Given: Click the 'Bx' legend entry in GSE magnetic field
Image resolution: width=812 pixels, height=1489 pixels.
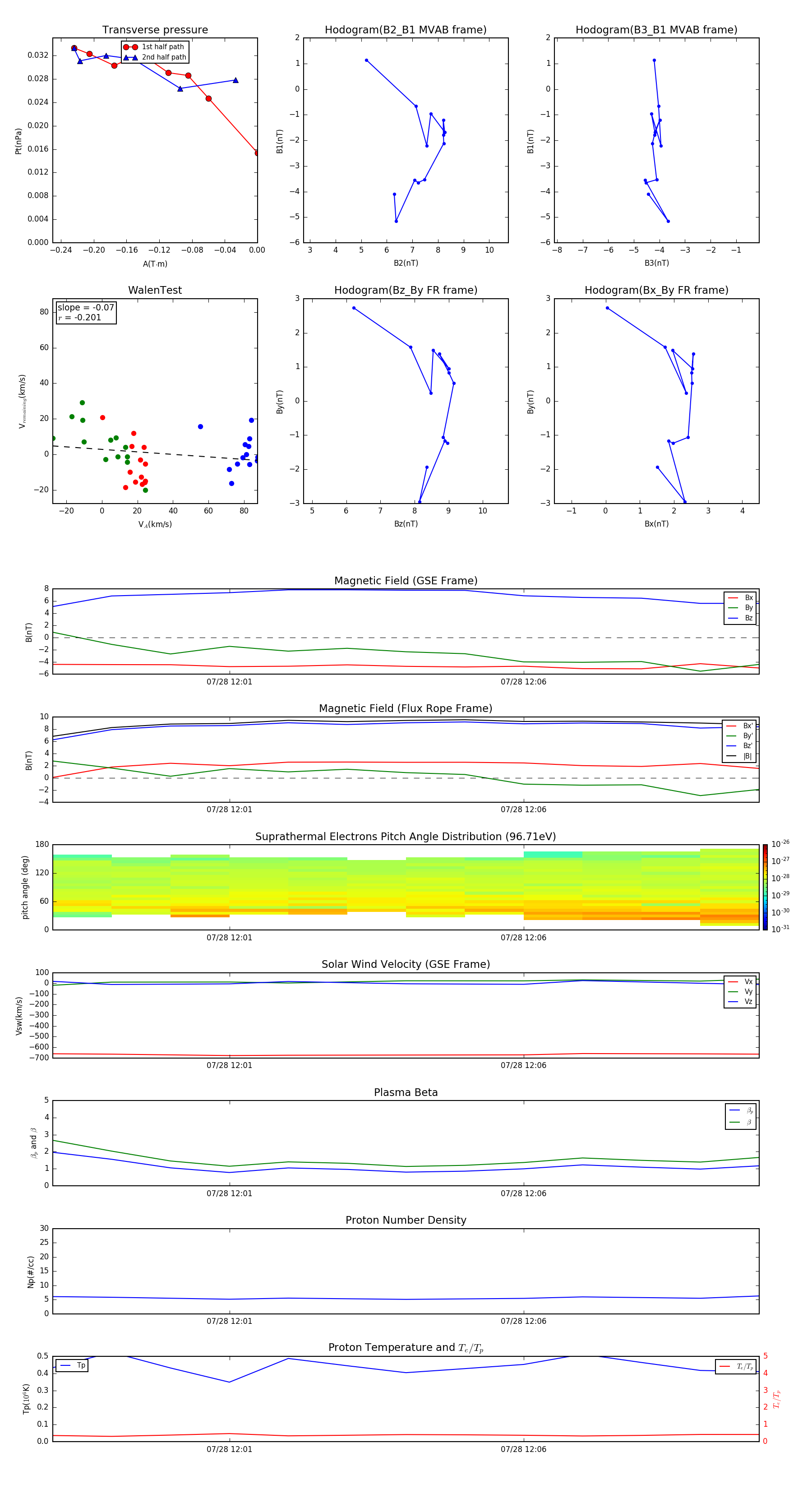Looking at the screenshot, I should [740, 598].
